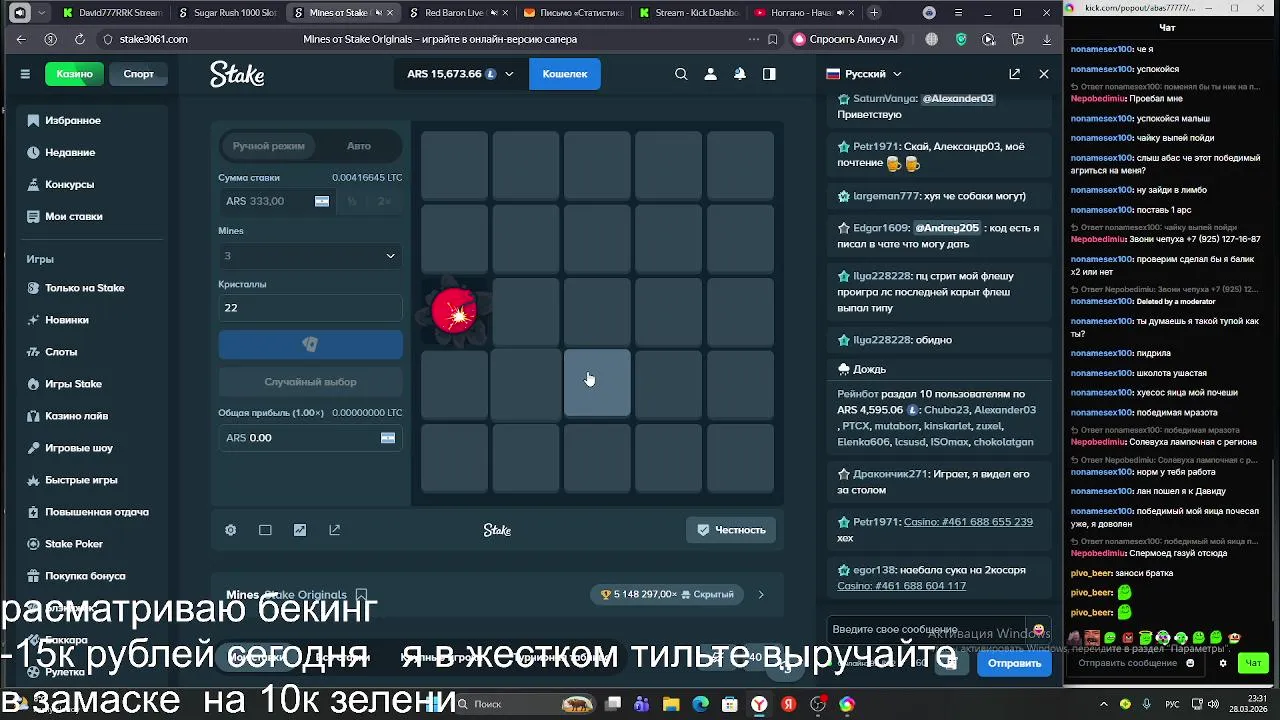Screen dimensions: 1280x720
Task: Show hidden system tray icons
Action: (x=1104, y=704)
